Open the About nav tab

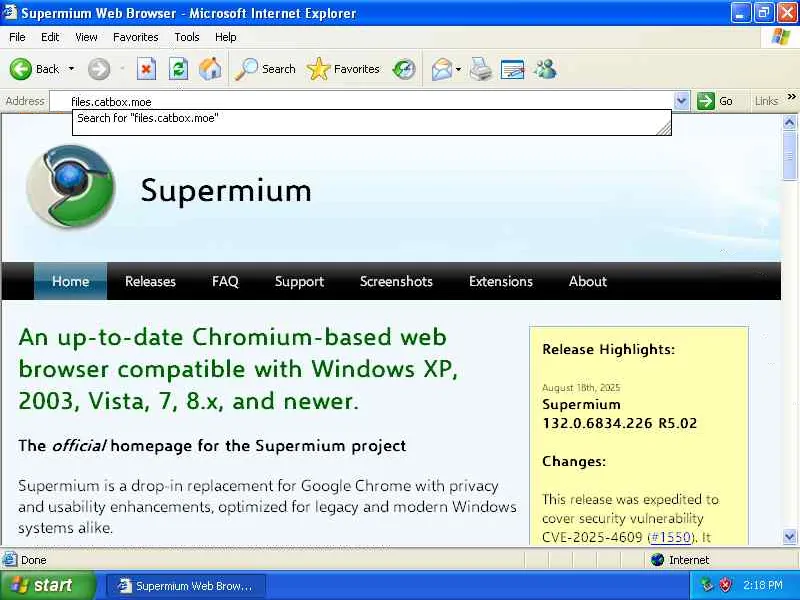[588, 281]
